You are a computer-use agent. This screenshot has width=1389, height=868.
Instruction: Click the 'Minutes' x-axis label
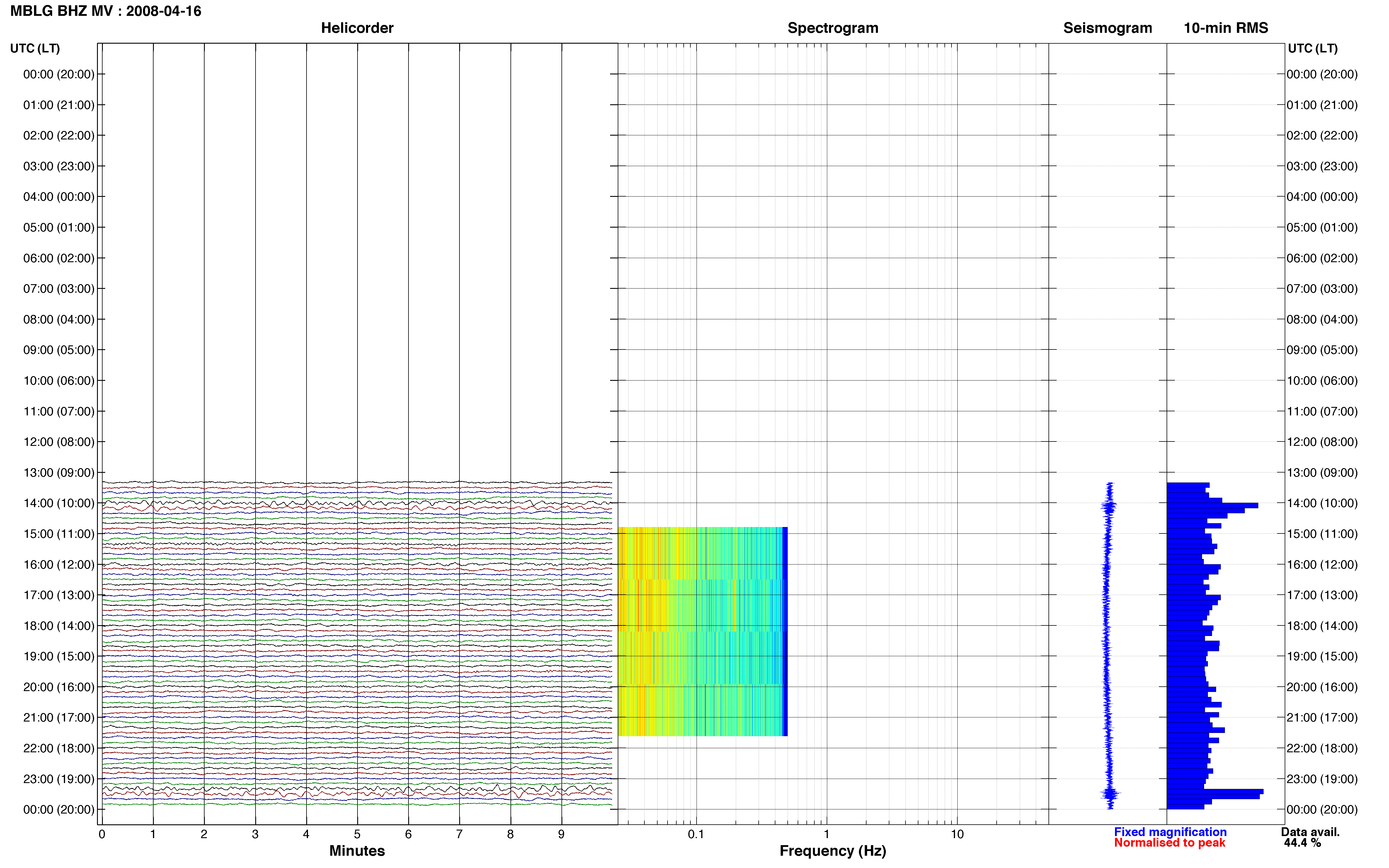coord(357,851)
